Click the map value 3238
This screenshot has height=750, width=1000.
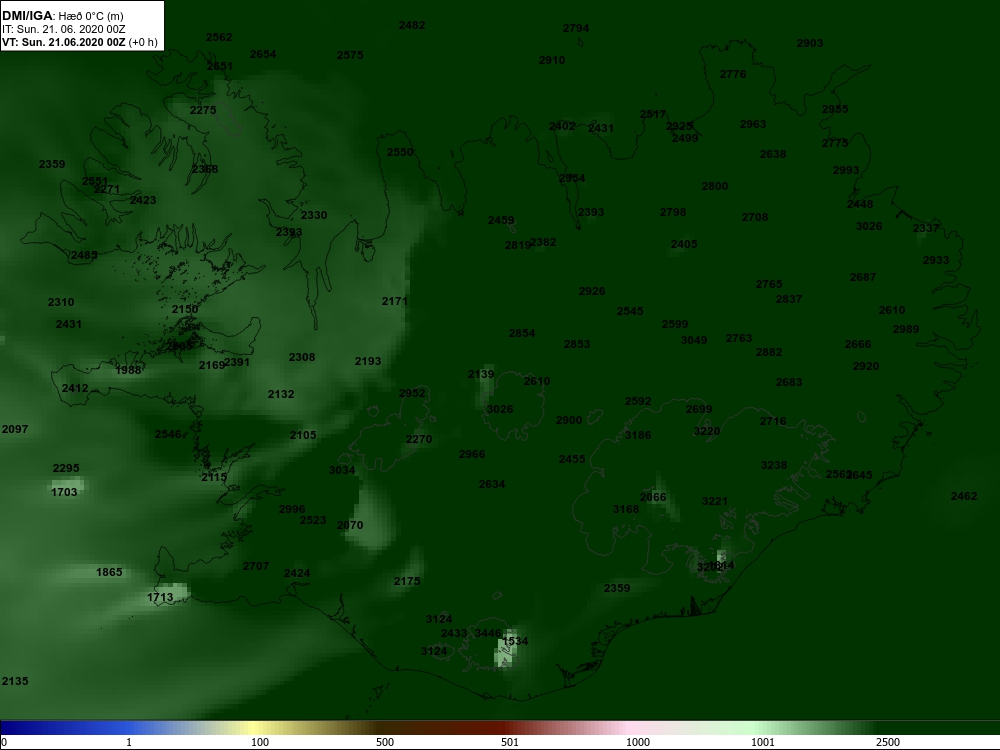(x=774, y=466)
